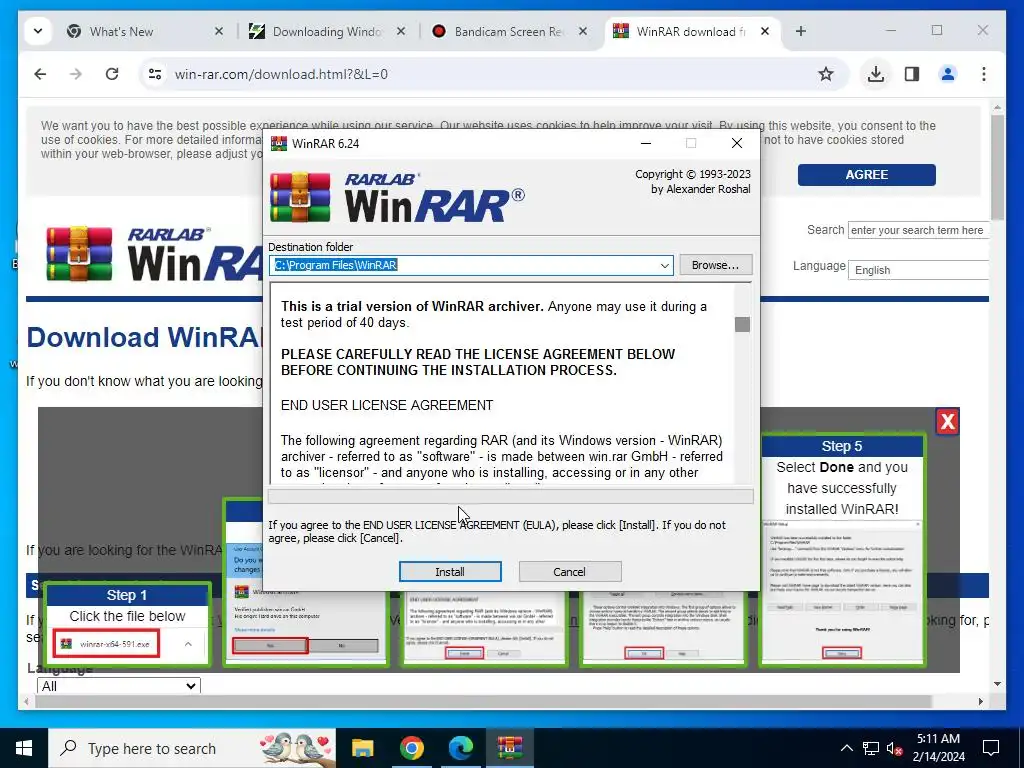Toggle the Chrome side panel
This screenshot has height=768, width=1024.
click(912, 74)
